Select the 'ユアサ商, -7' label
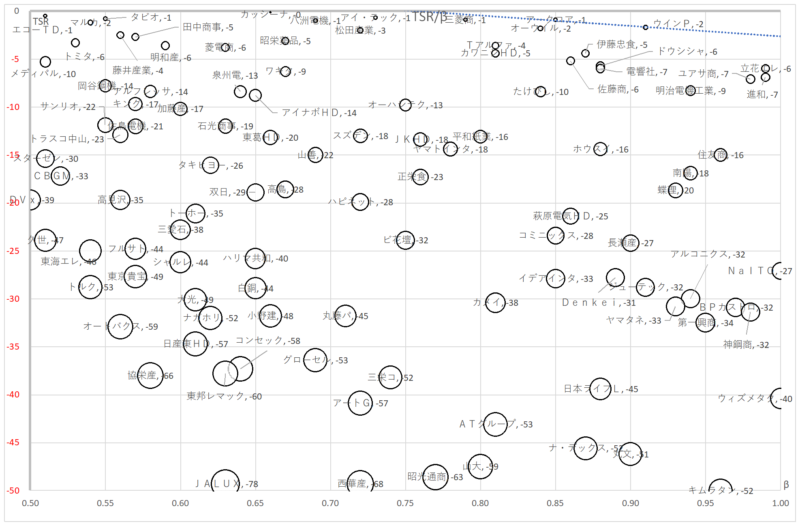Viewport: 800px width, 526px height. tap(704, 74)
